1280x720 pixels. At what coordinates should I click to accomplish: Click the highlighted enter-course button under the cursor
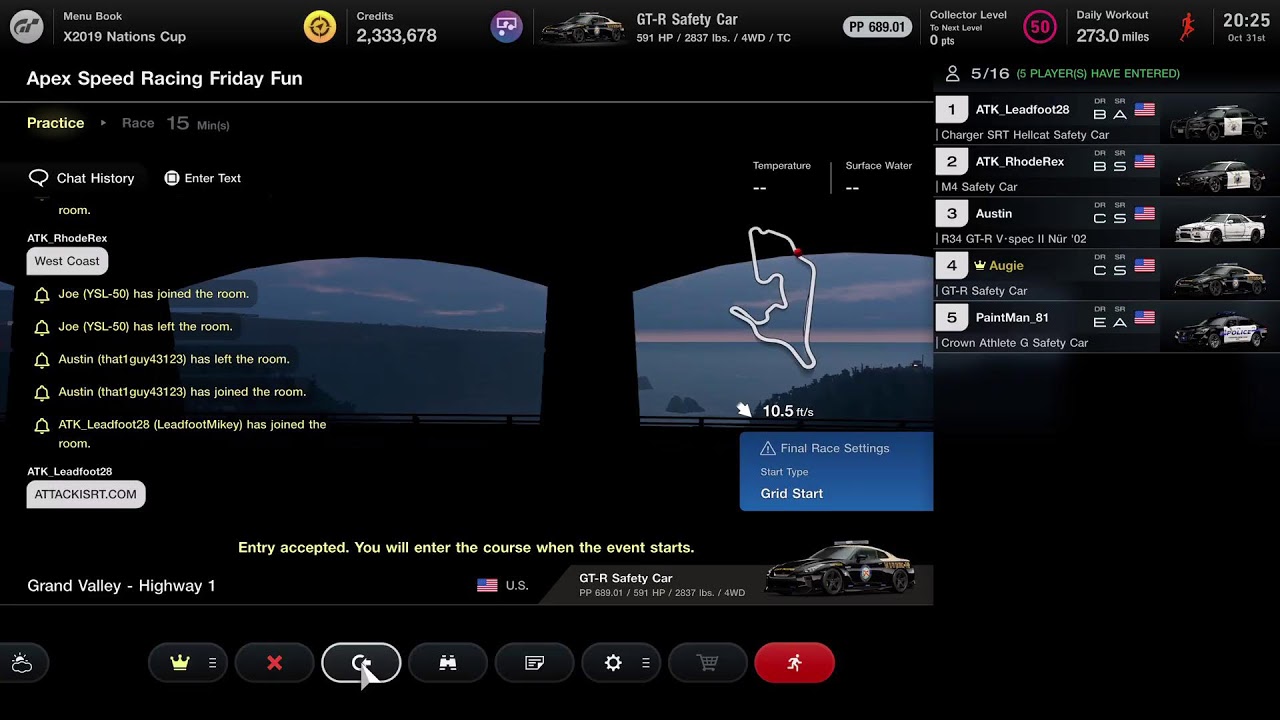361,663
